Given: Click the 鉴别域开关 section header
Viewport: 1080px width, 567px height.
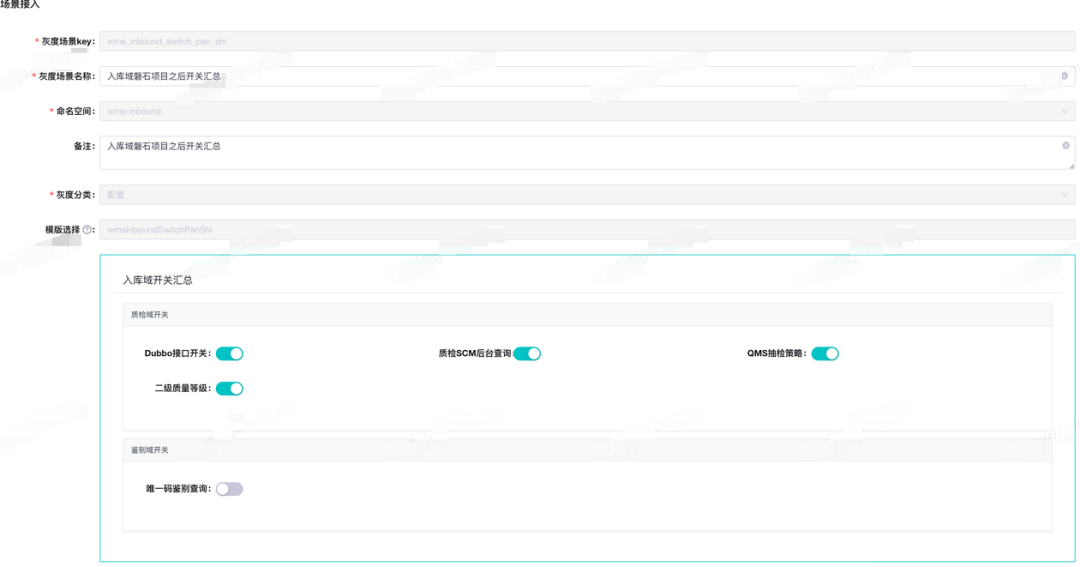Looking at the screenshot, I should coord(587,450).
